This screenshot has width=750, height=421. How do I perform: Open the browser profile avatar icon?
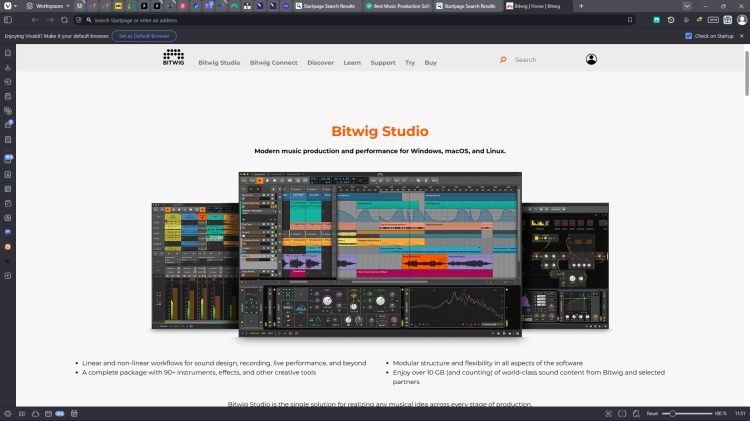click(x=742, y=20)
